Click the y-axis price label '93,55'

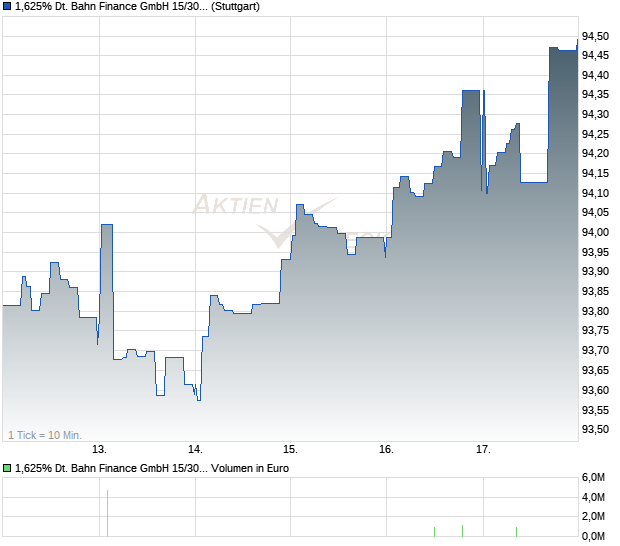595,410
